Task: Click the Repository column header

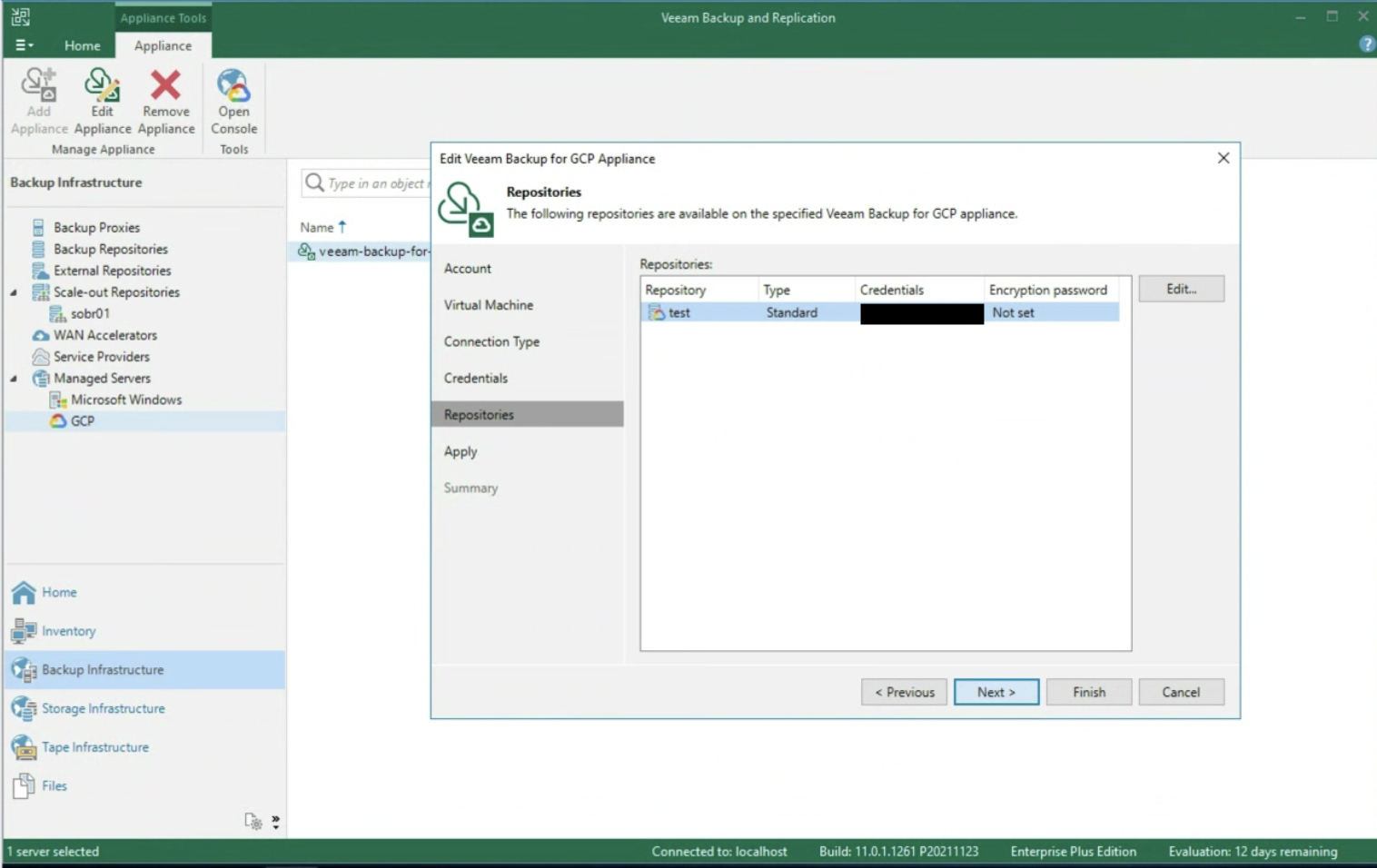Action: pyautogui.click(x=699, y=290)
